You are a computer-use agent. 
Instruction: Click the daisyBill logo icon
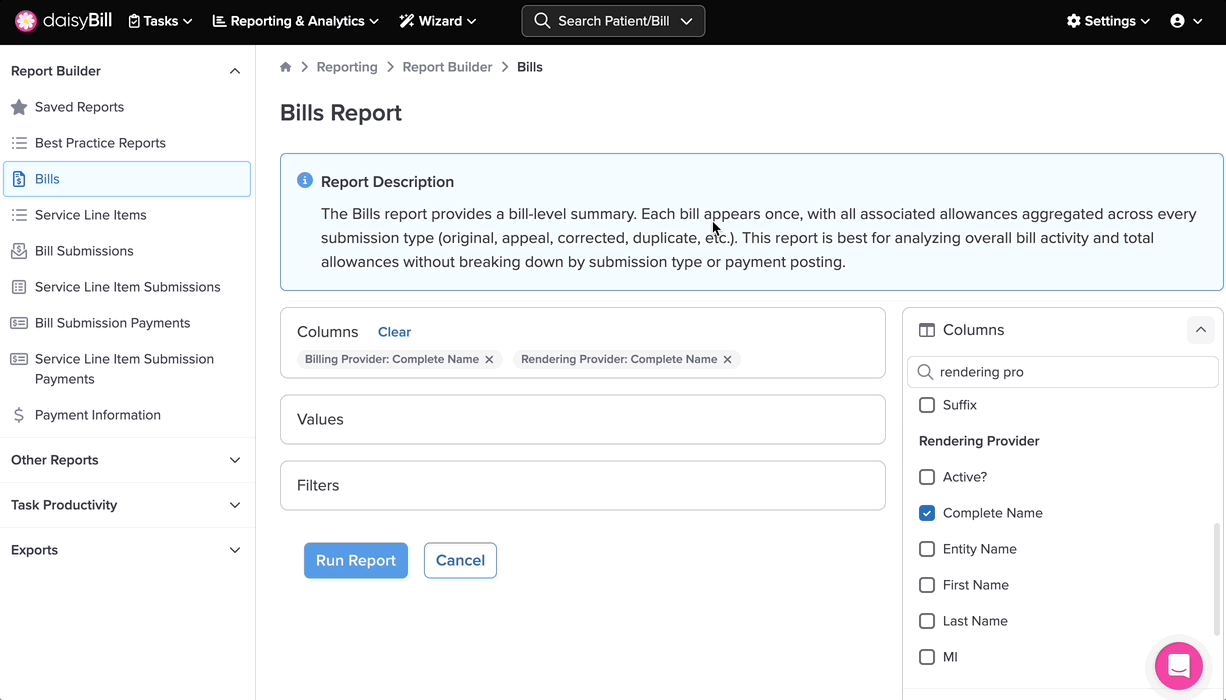(26, 21)
